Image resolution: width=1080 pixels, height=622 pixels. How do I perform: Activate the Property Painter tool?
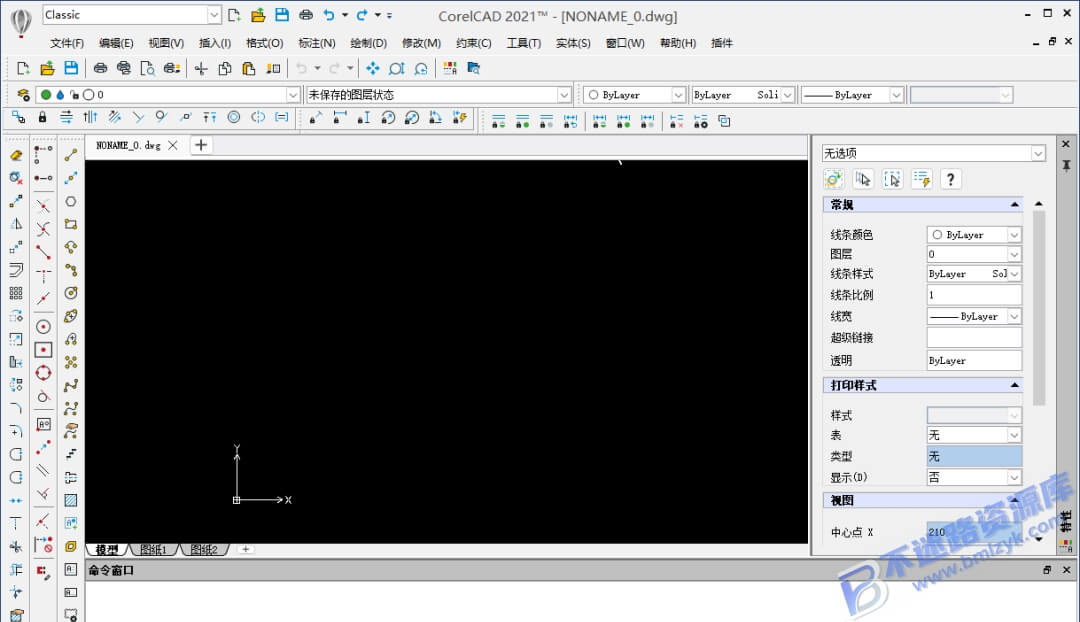click(273, 68)
